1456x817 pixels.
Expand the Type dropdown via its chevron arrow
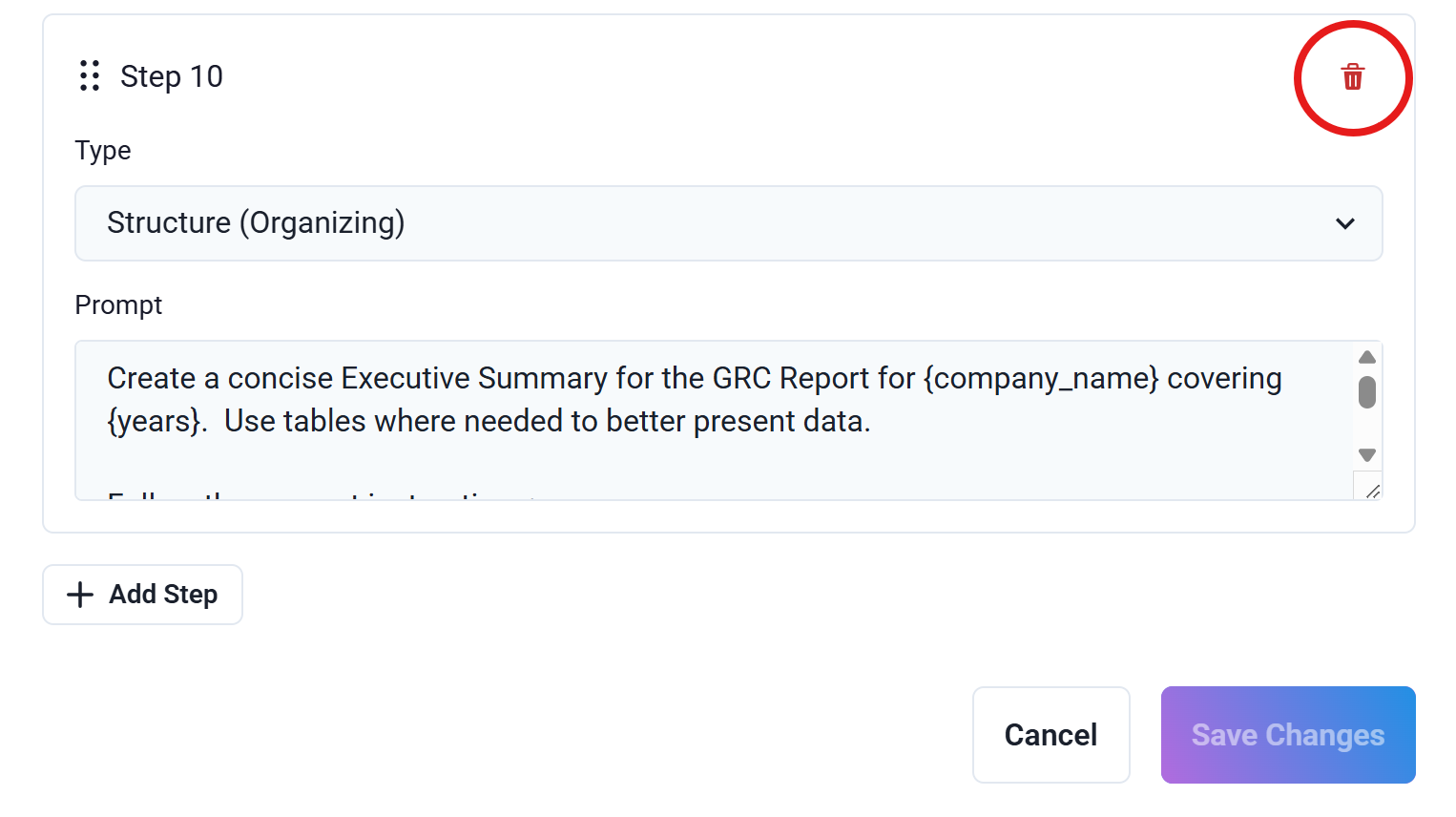[1345, 223]
